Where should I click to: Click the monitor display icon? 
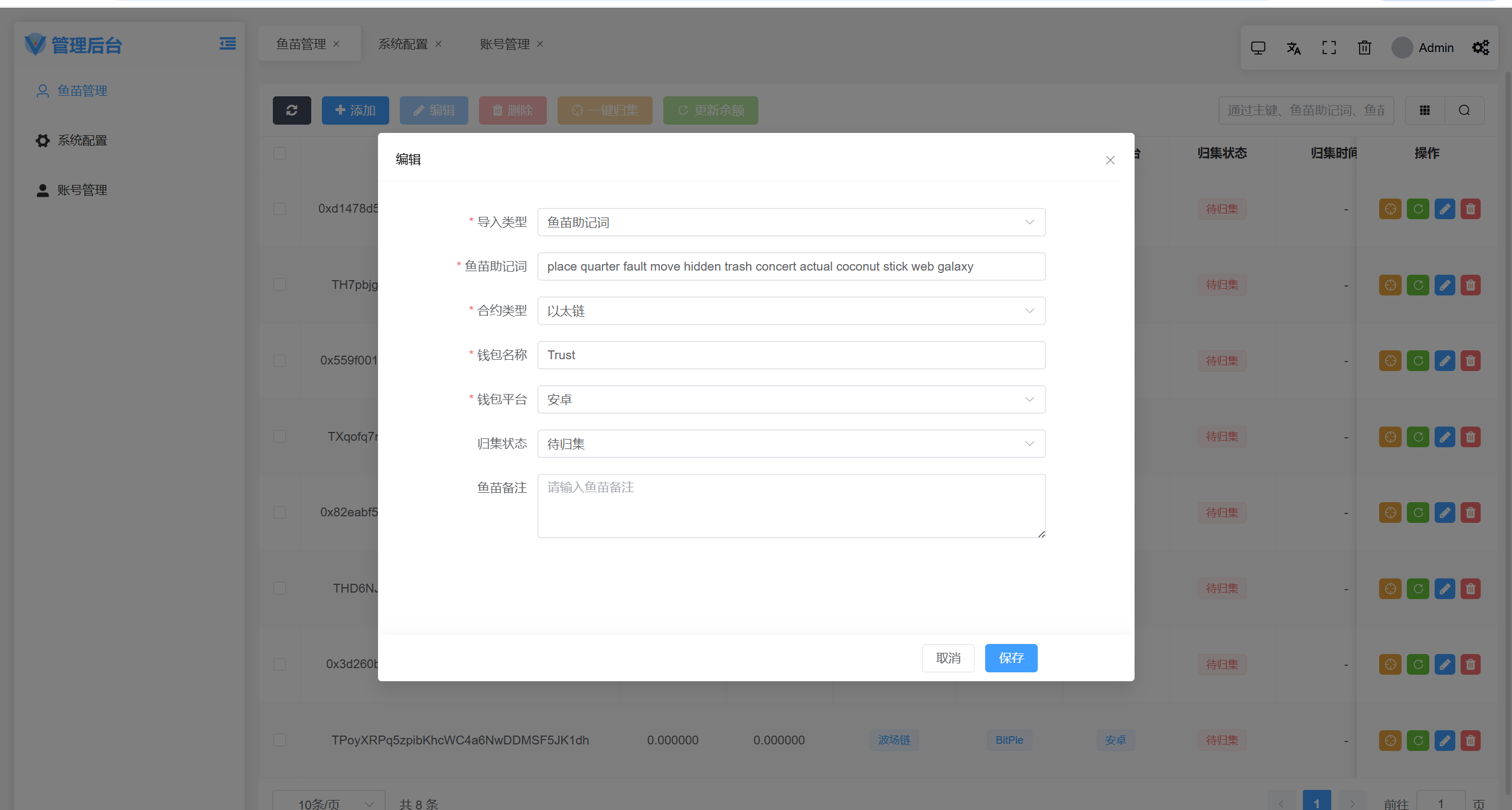tap(1258, 48)
